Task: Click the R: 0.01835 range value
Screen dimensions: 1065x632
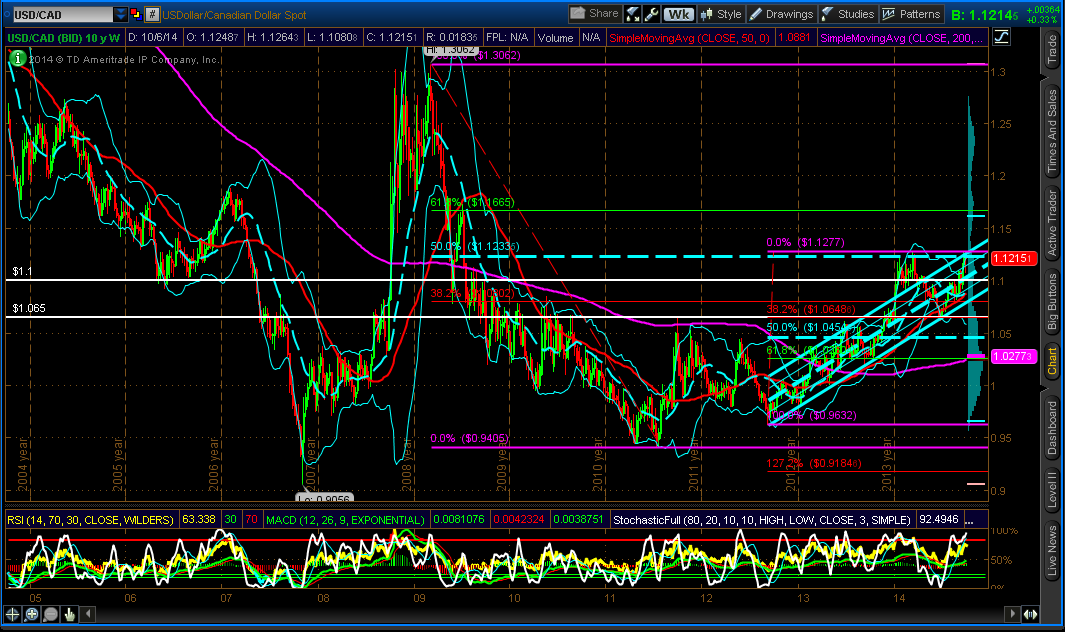Action: click(452, 37)
